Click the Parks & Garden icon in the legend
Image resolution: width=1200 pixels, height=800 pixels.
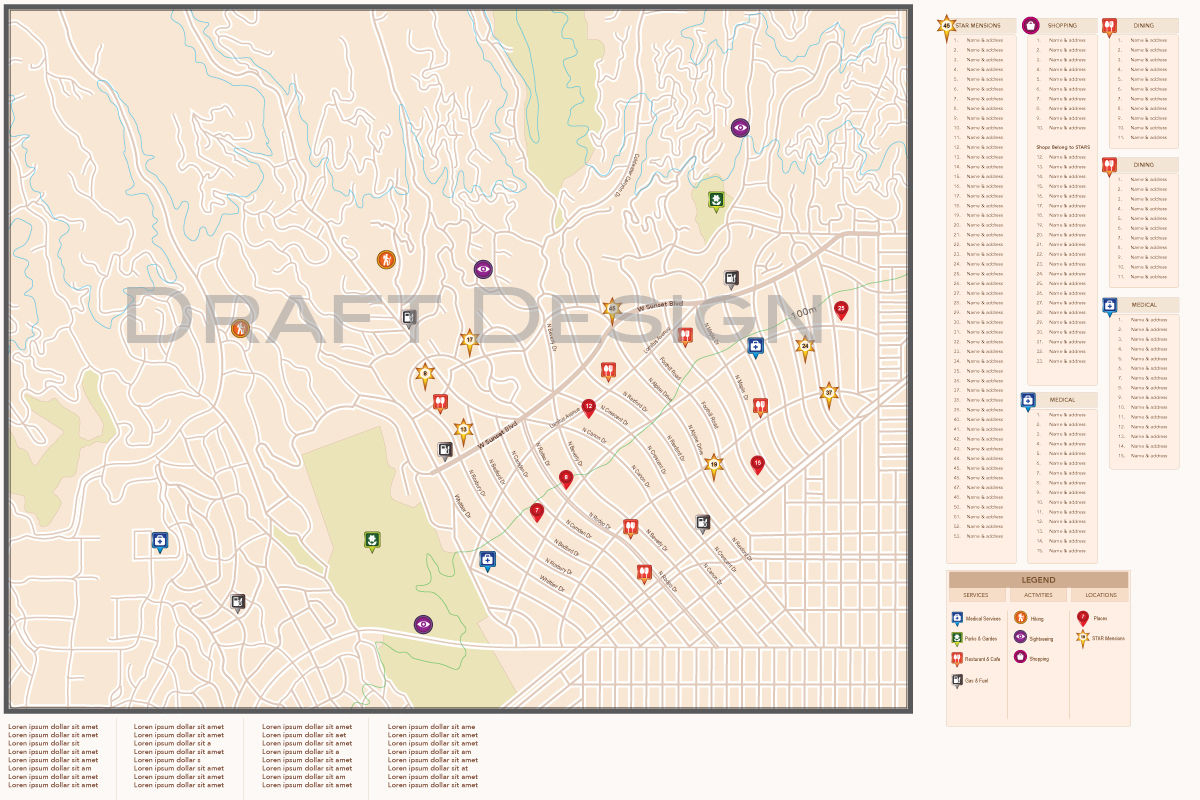(957, 638)
